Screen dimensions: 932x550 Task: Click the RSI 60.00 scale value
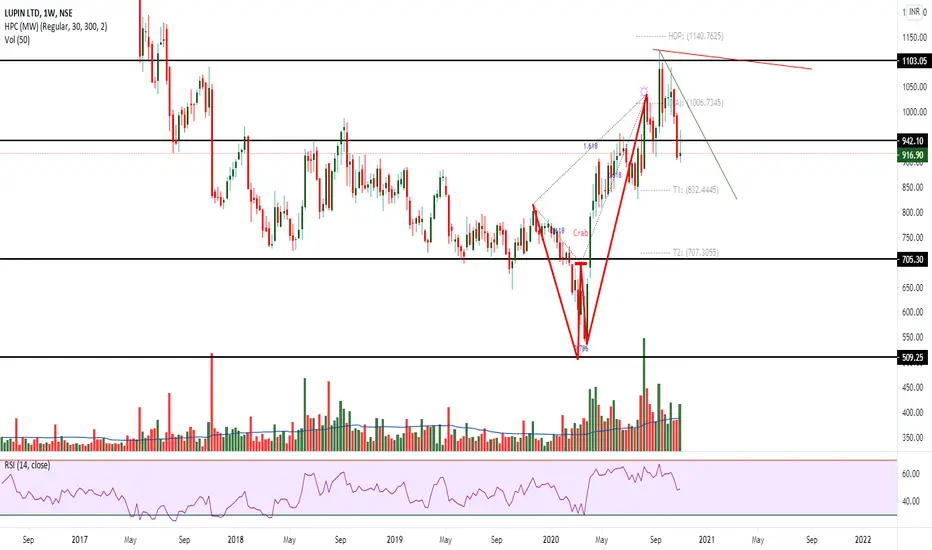click(911, 474)
